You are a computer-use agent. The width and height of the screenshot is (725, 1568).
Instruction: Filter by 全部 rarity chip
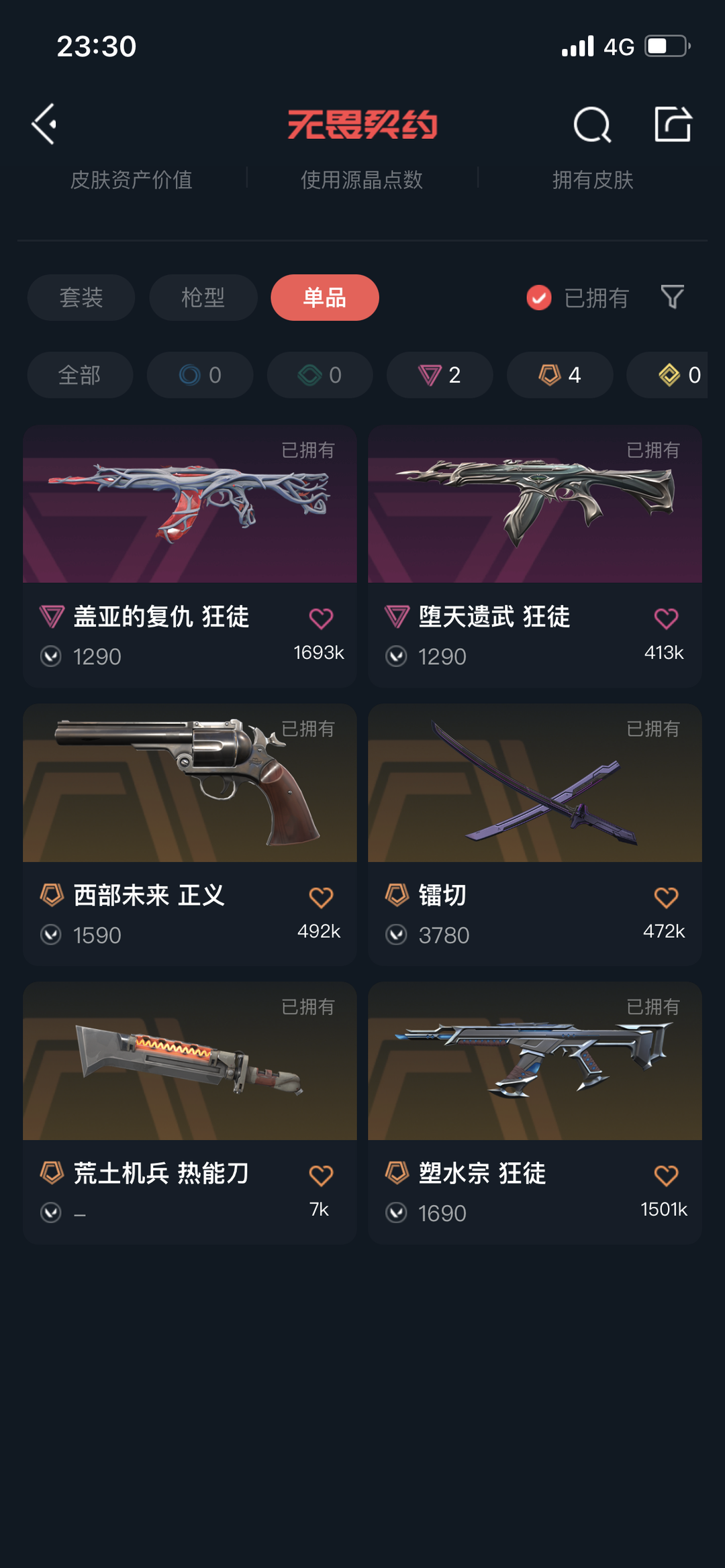tap(80, 375)
